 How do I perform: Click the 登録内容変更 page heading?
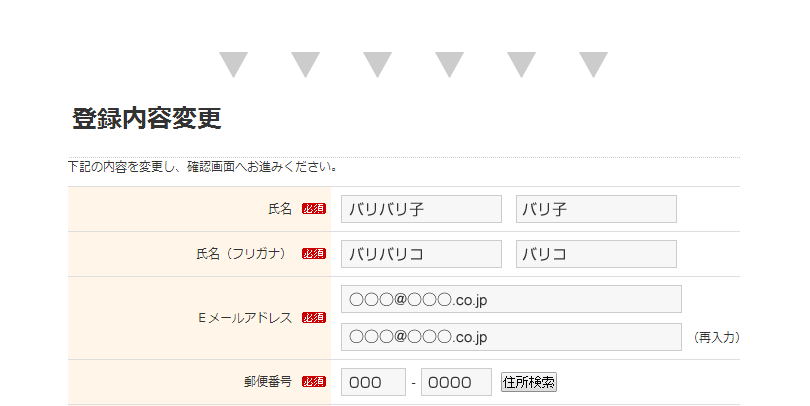click(x=146, y=119)
